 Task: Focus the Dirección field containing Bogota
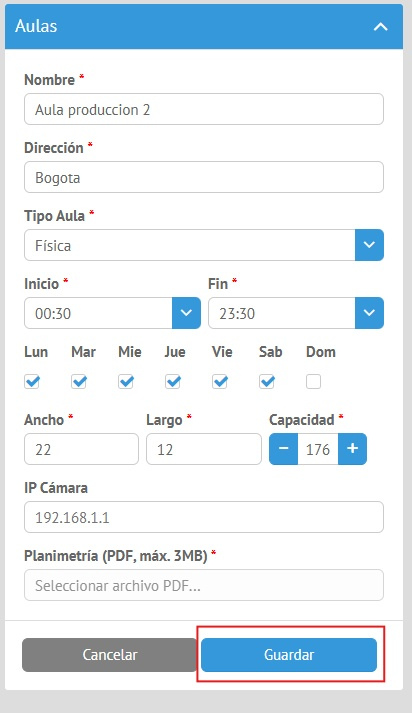click(x=204, y=177)
